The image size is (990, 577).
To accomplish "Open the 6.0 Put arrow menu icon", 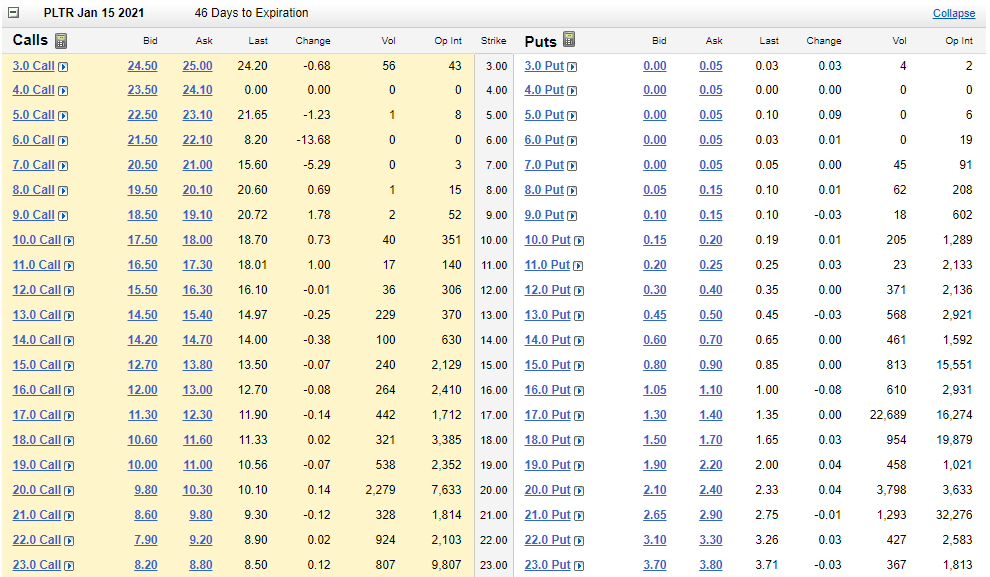I will pyautogui.click(x=572, y=141).
